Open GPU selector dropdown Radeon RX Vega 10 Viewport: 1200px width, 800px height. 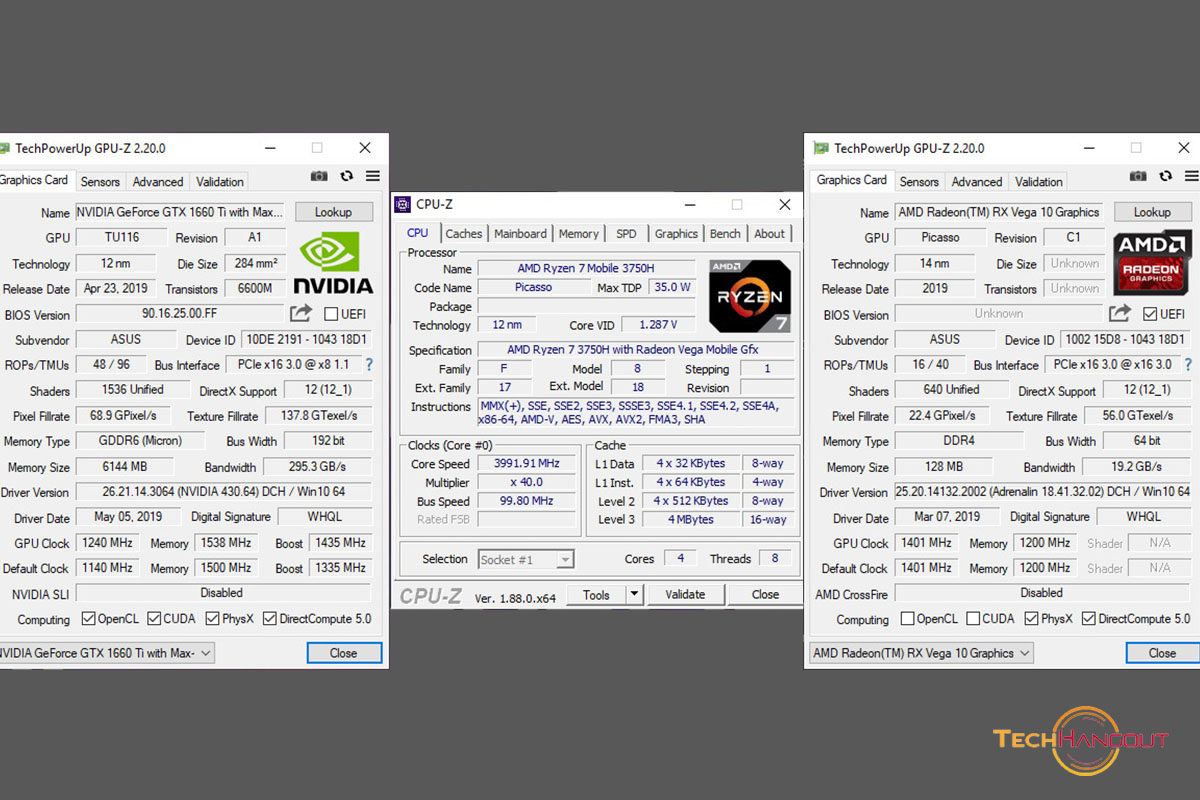pyautogui.click(x=920, y=653)
